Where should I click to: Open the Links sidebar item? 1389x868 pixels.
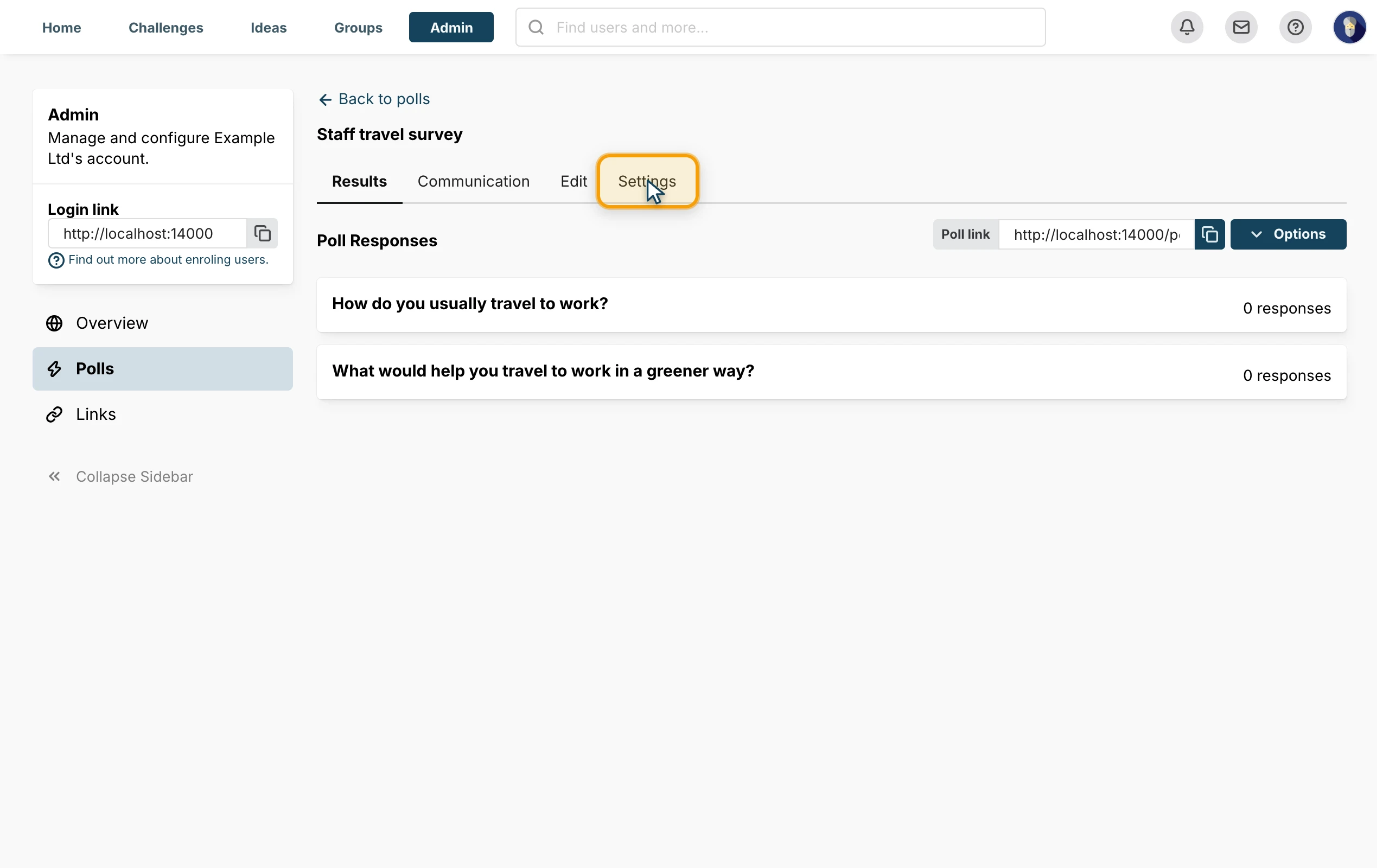[x=162, y=414]
